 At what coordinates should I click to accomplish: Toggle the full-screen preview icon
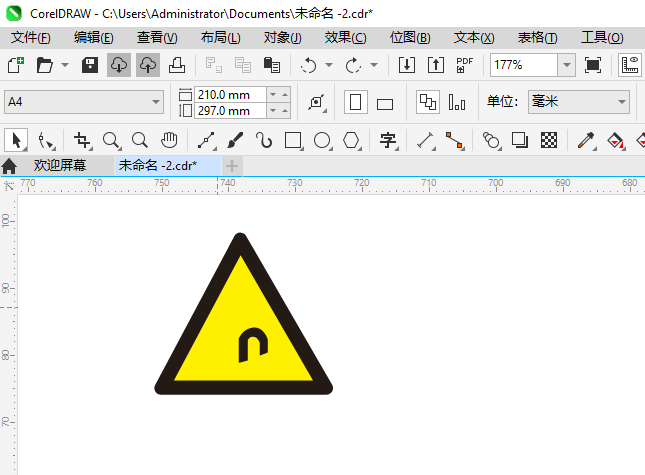pyautogui.click(x=593, y=65)
